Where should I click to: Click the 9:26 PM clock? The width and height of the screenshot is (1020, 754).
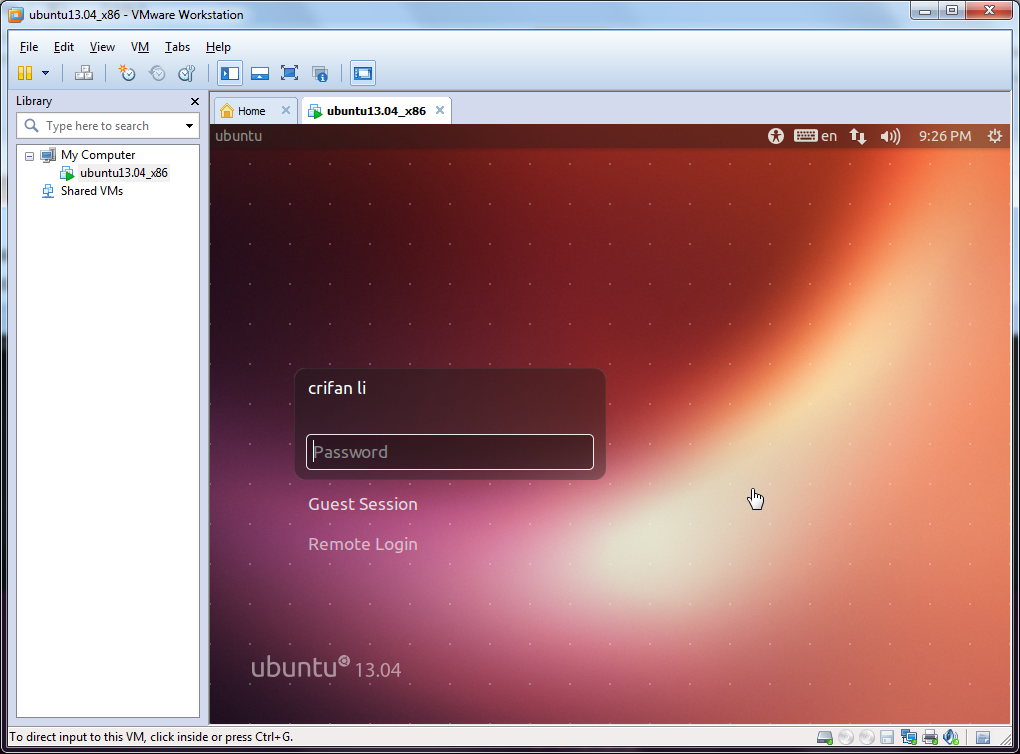pos(945,136)
